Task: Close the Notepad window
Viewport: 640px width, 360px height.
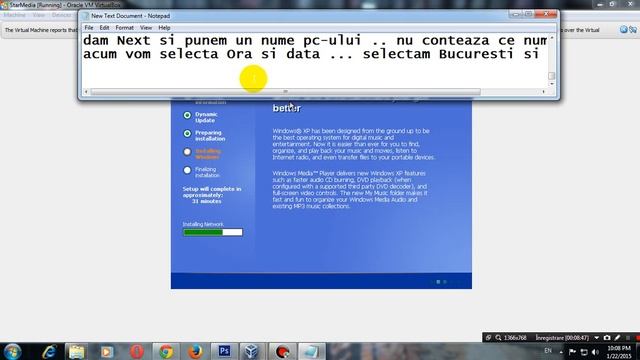Action: [546, 14]
